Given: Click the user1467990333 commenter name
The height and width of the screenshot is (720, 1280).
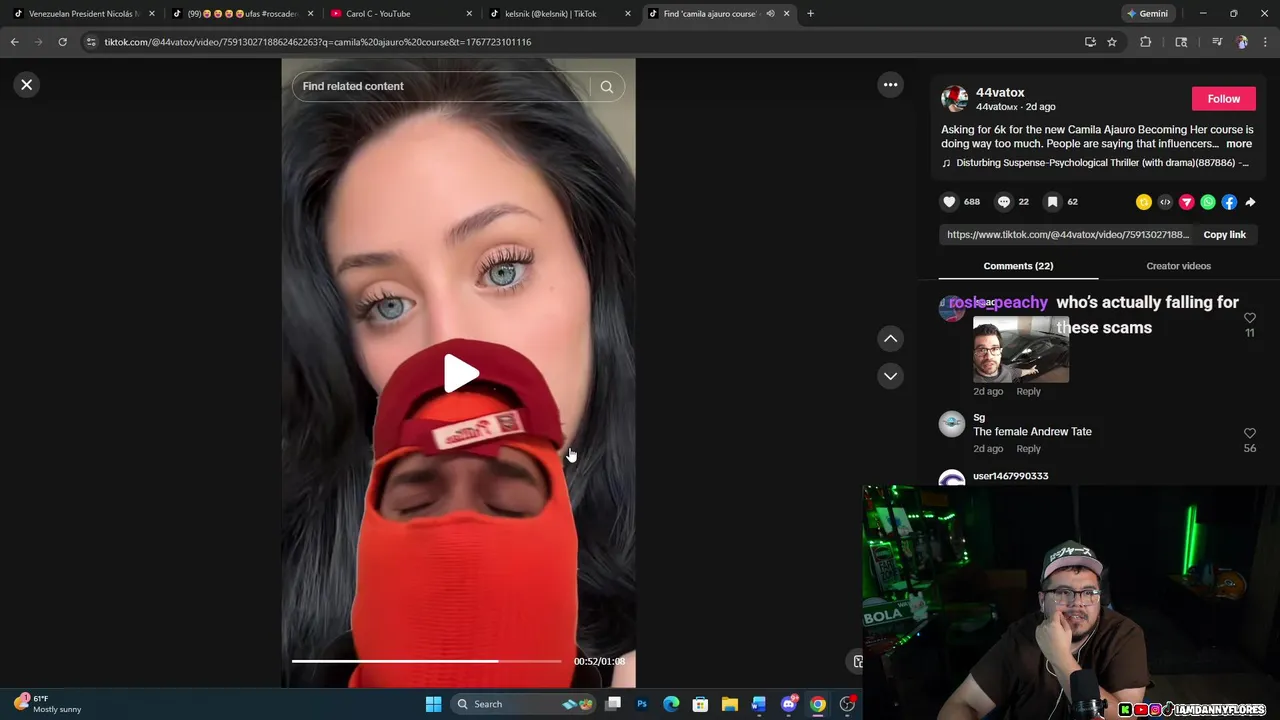Looking at the screenshot, I should pyautogui.click(x=1011, y=476).
